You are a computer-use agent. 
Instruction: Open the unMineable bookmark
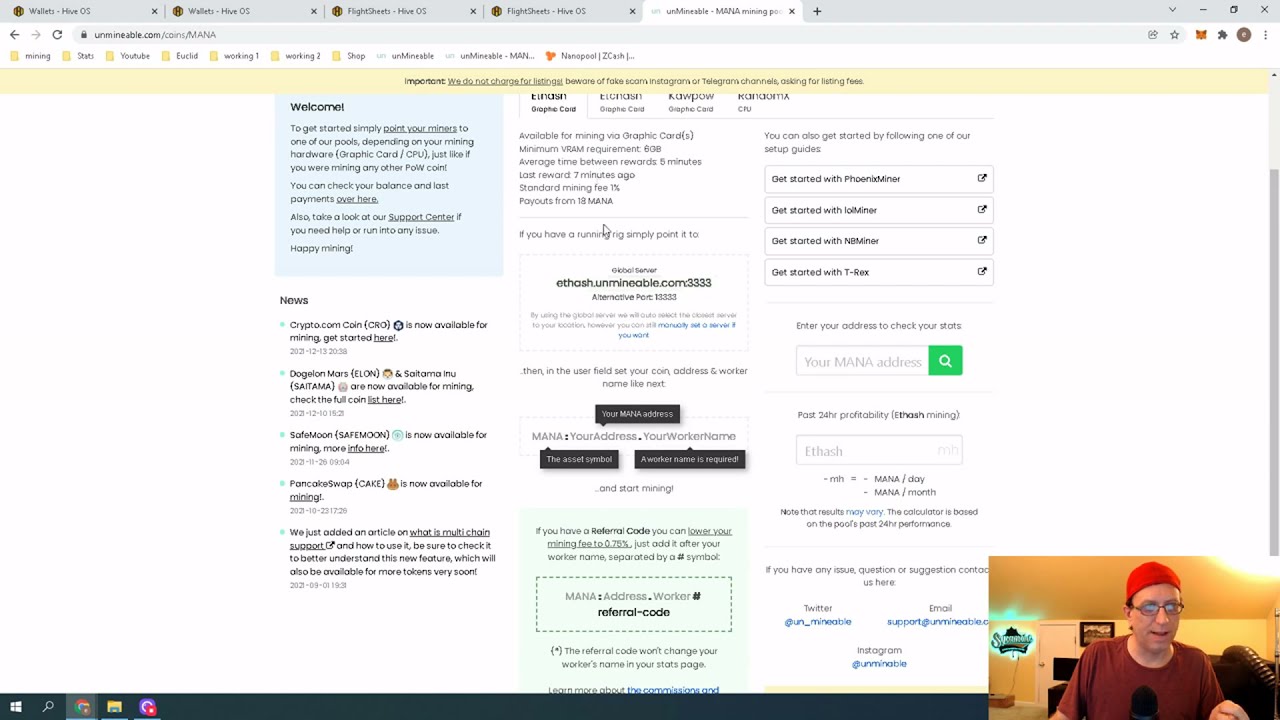click(x=405, y=56)
